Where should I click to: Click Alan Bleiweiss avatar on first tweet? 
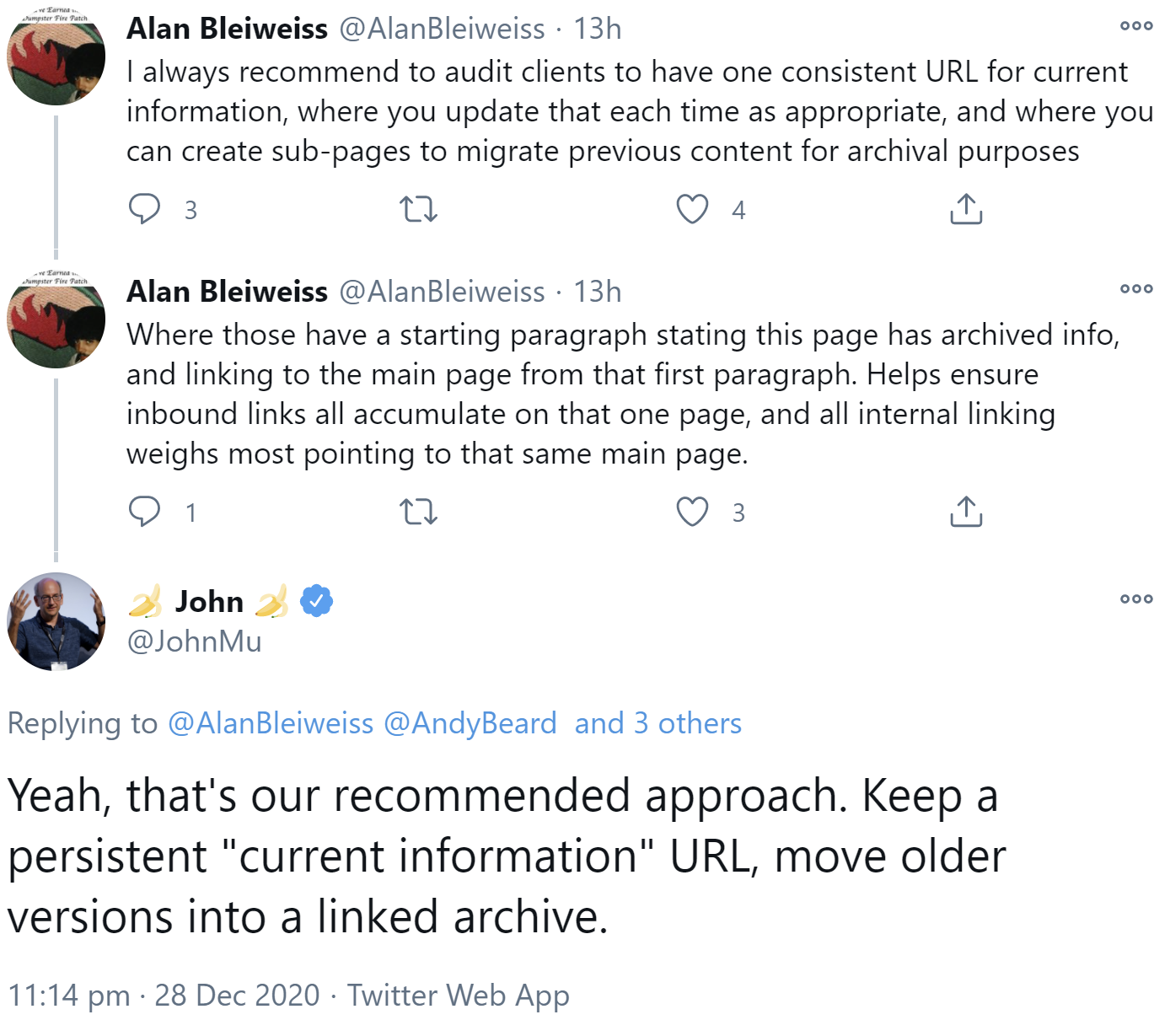point(56,56)
